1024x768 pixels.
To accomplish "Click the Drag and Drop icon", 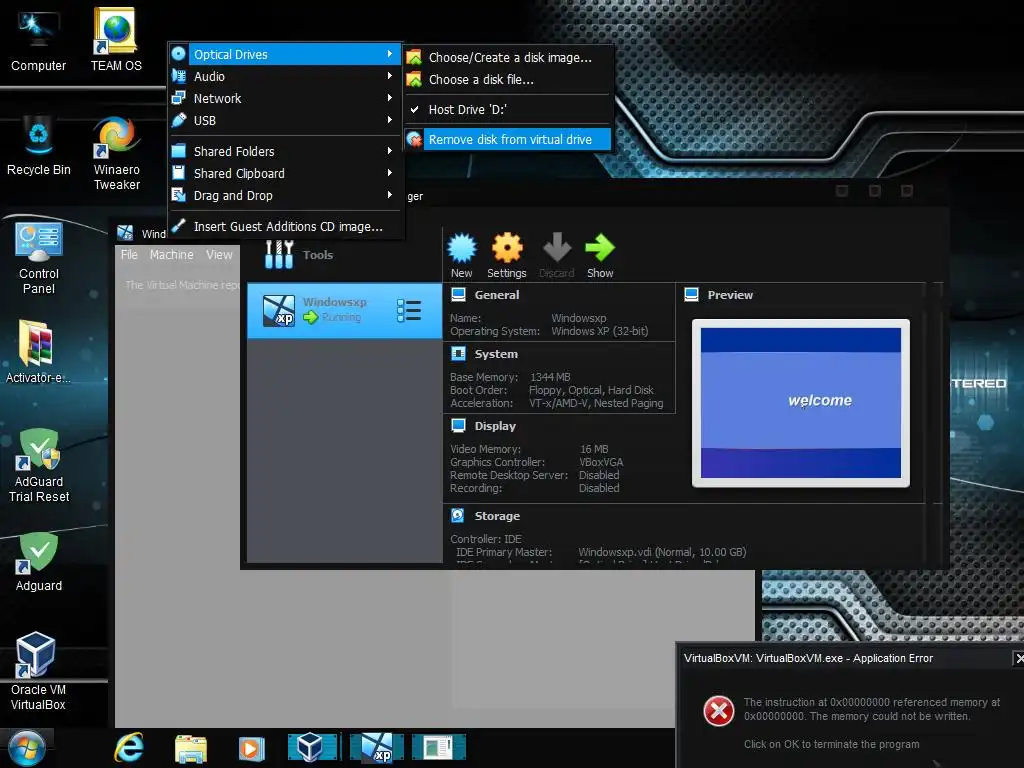I will point(178,195).
